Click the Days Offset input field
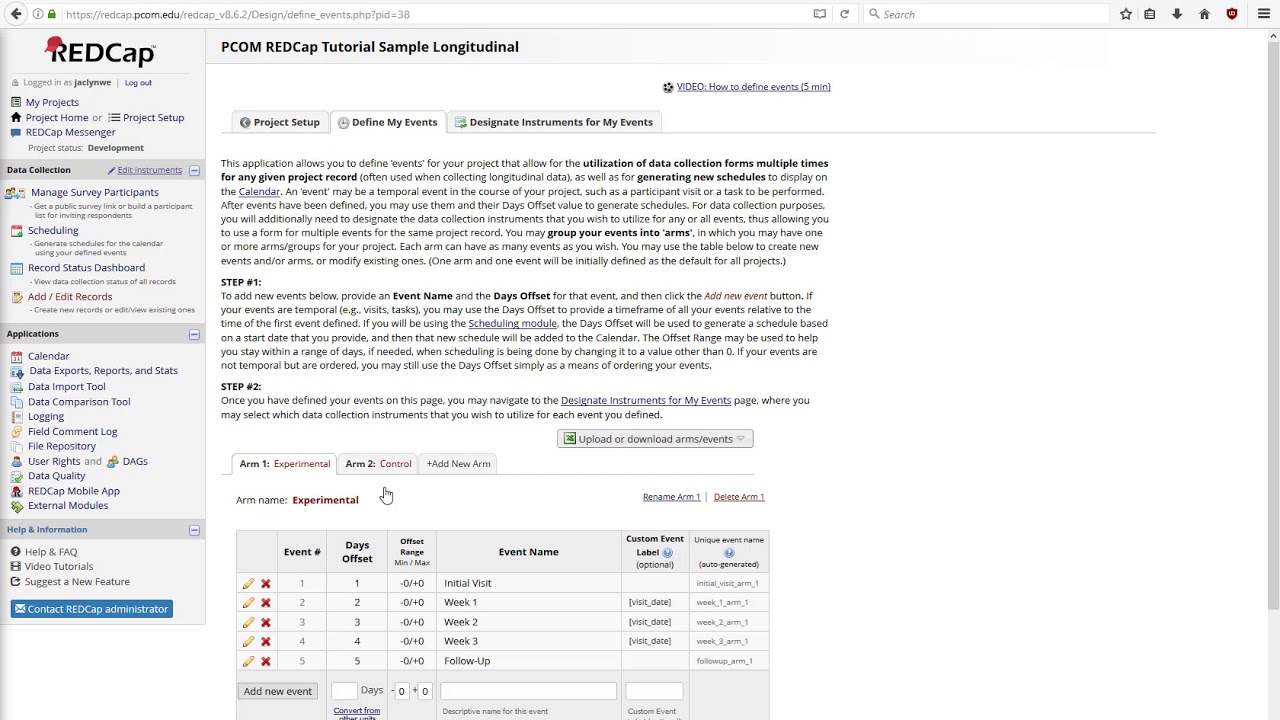Image resolution: width=1280 pixels, height=720 pixels. [344, 691]
